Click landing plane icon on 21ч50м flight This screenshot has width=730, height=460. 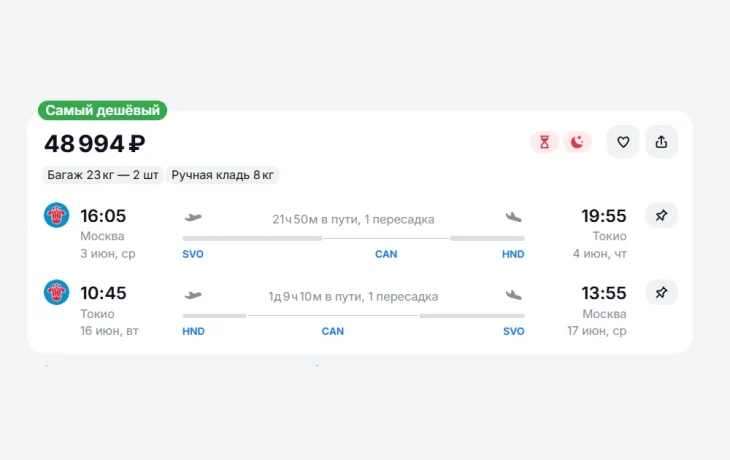(x=514, y=217)
